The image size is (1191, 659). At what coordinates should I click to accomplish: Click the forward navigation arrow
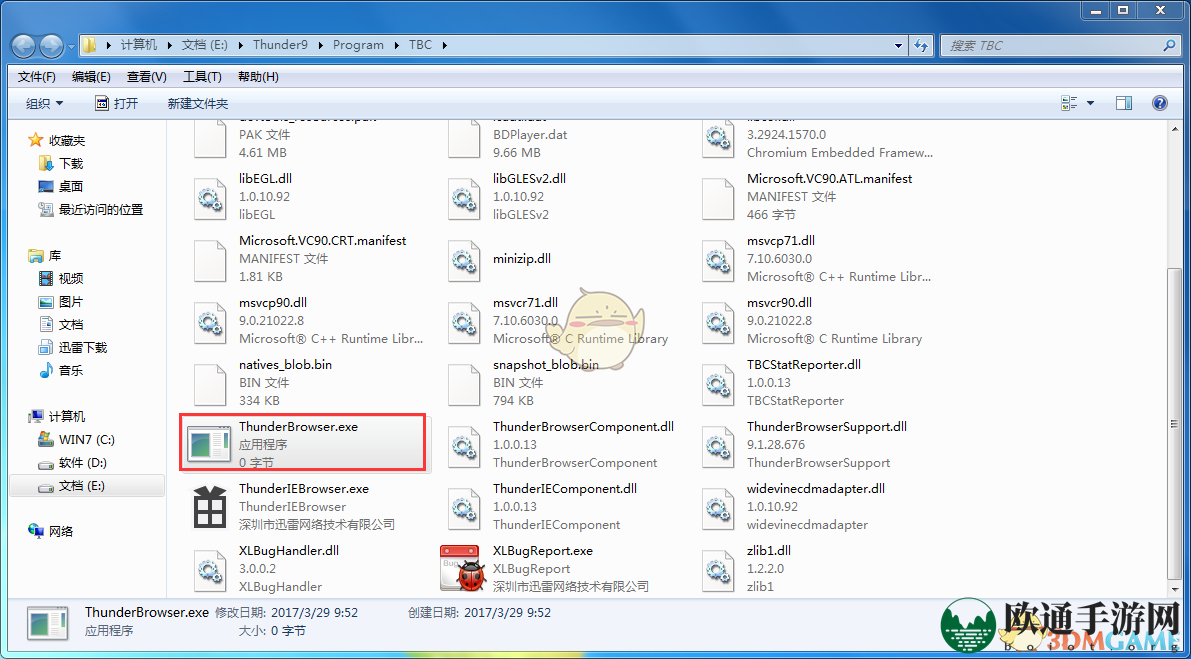click(x=51, y=45)
